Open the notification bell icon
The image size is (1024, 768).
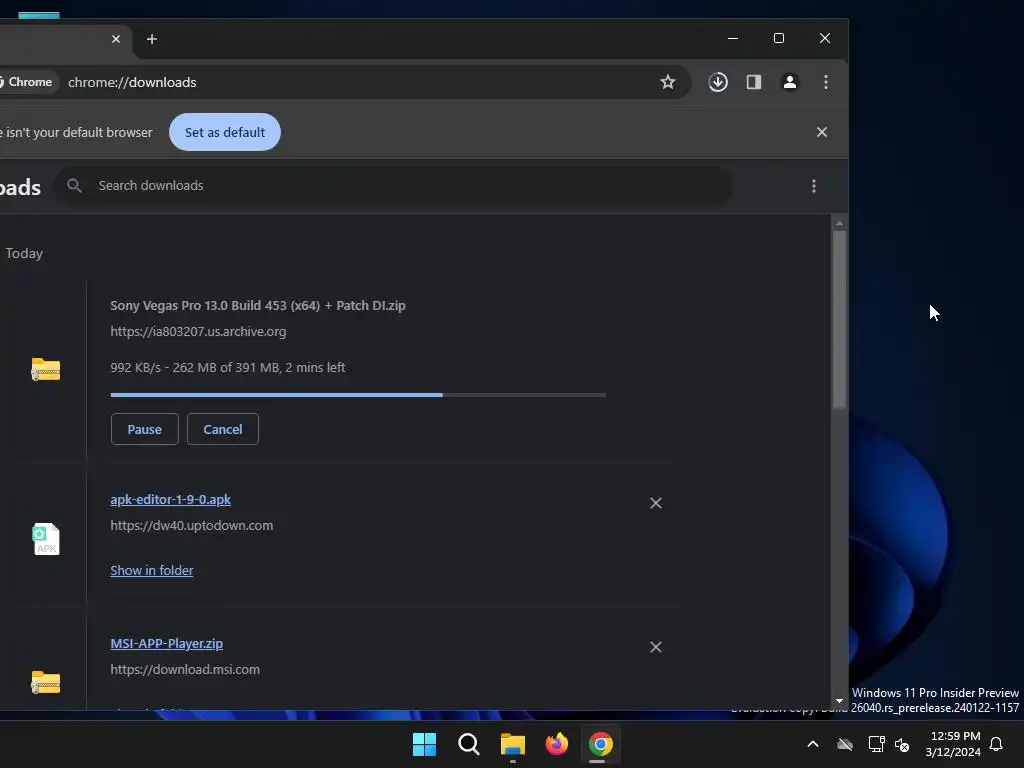pos(997,744)
